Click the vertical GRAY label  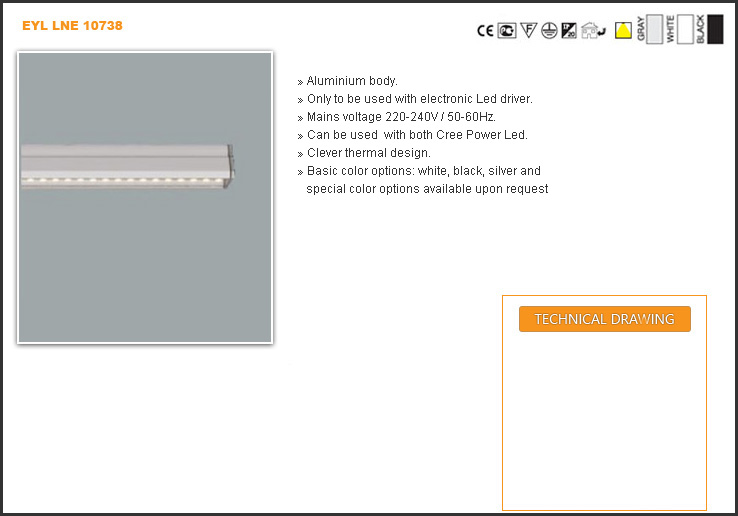[641, 29]
